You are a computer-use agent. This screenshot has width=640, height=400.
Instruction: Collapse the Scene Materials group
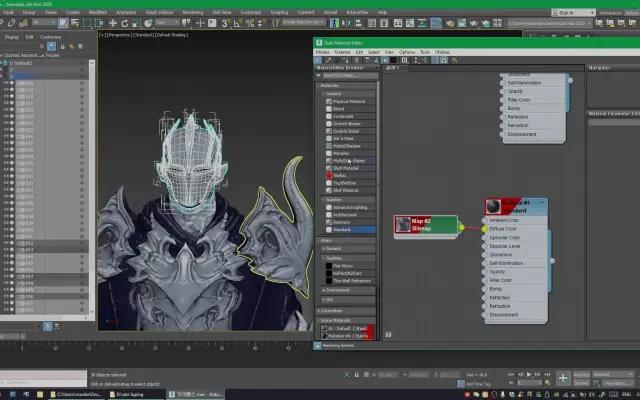(x=319, y=321)
